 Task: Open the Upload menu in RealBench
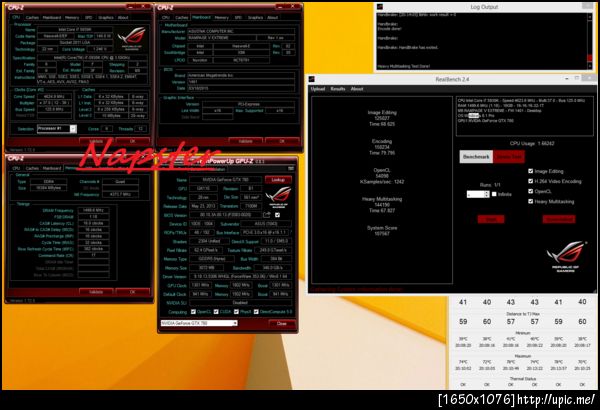317,89
